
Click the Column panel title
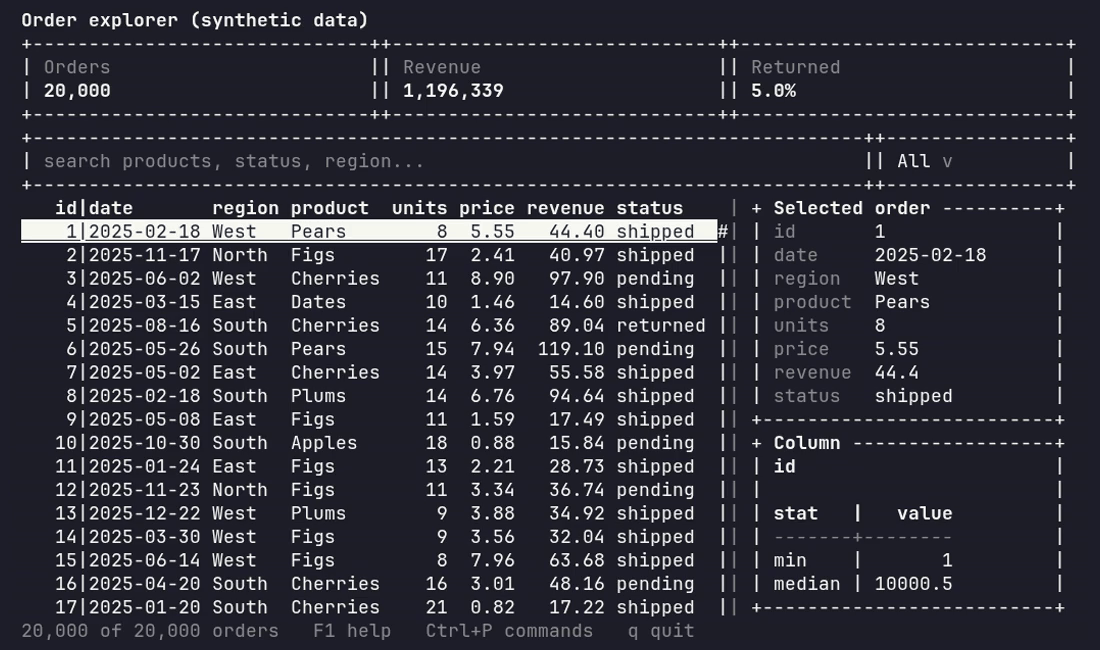click(807, 443)
